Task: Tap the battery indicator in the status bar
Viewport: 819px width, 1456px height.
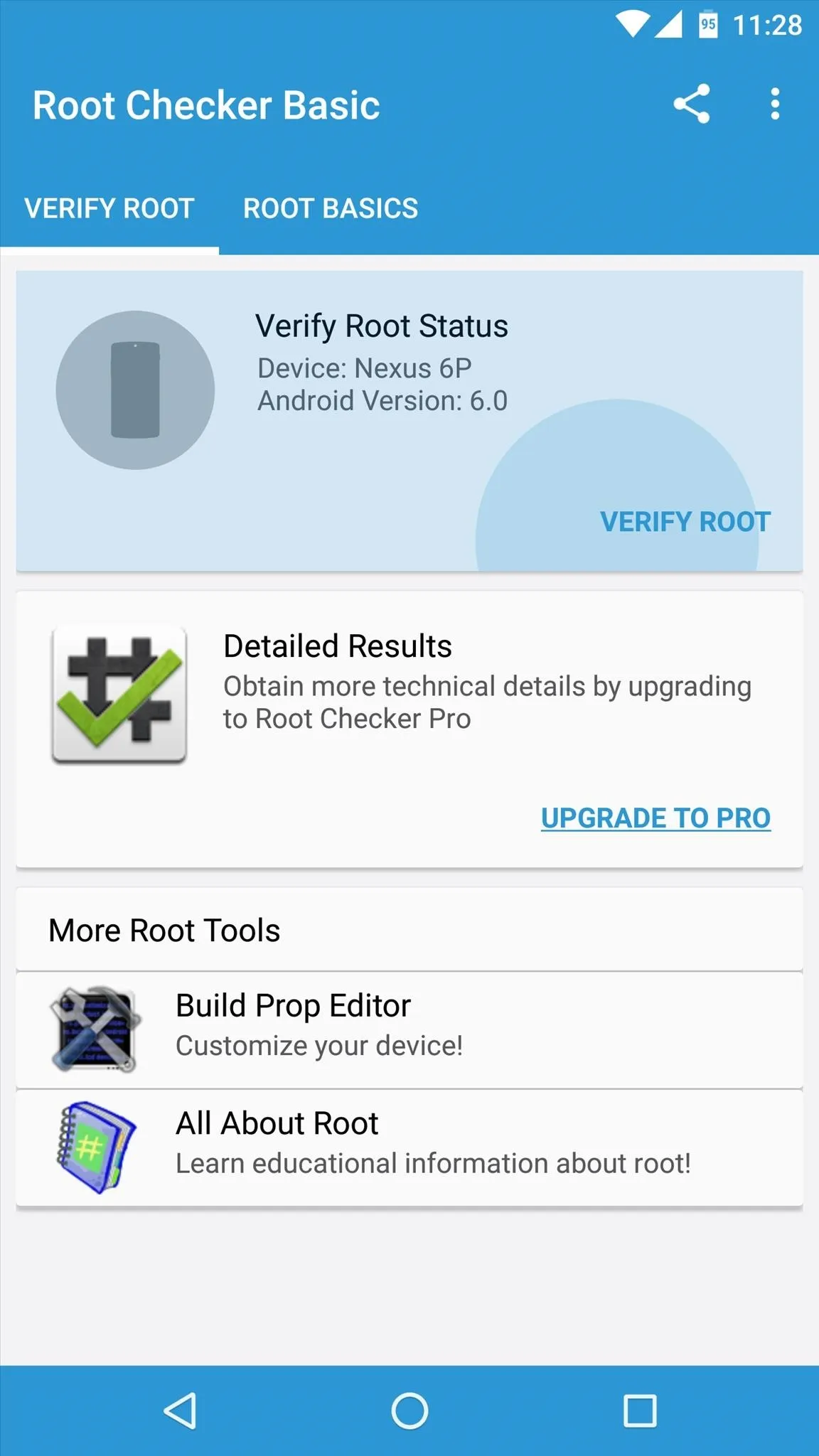Action: coord(708,25)
